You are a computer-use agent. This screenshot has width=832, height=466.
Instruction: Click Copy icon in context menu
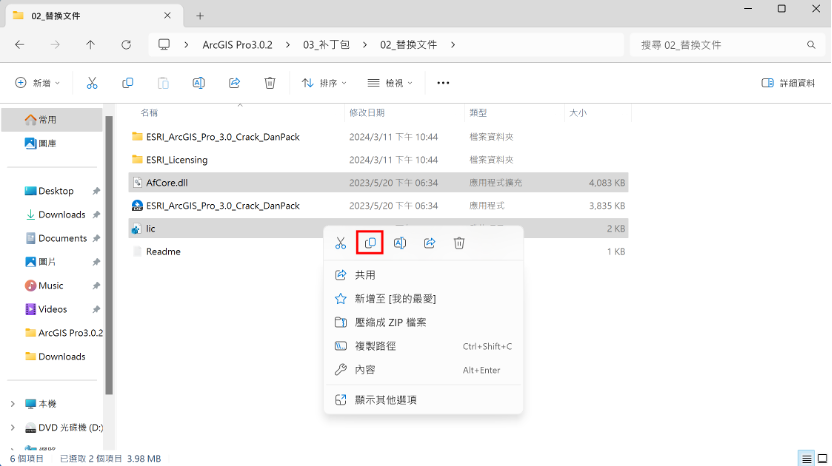370,243
